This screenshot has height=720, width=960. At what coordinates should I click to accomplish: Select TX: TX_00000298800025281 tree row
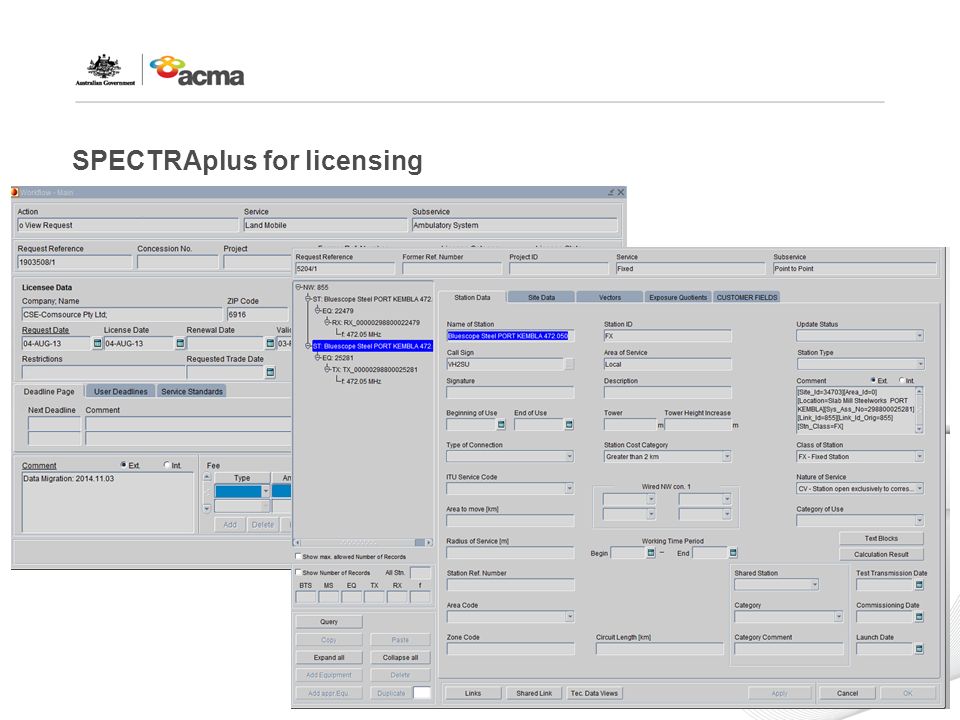point(375,369)
